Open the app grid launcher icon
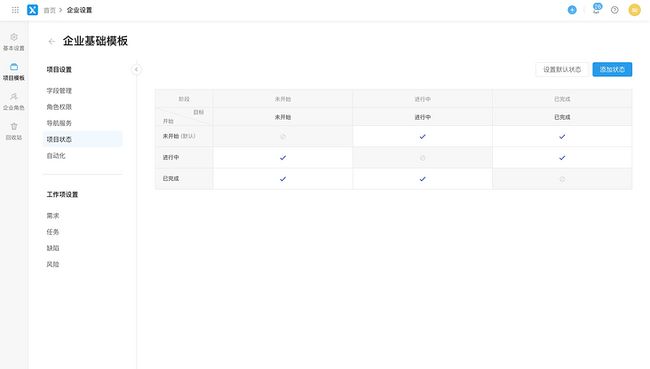The width and height of the screenshot is (650, 369). [x=15, y=10]
